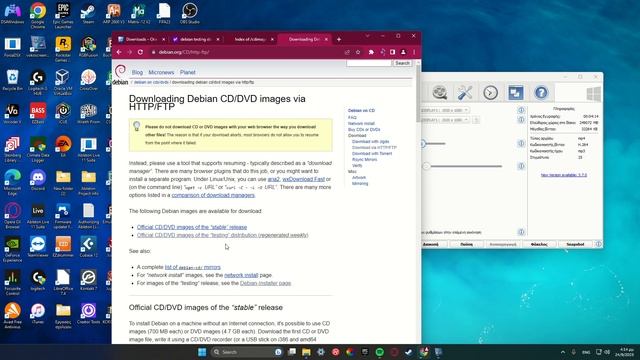Open Chrome extensions puzzle icon
Viewport: 640px width, 360px height.
pos(371,52)
